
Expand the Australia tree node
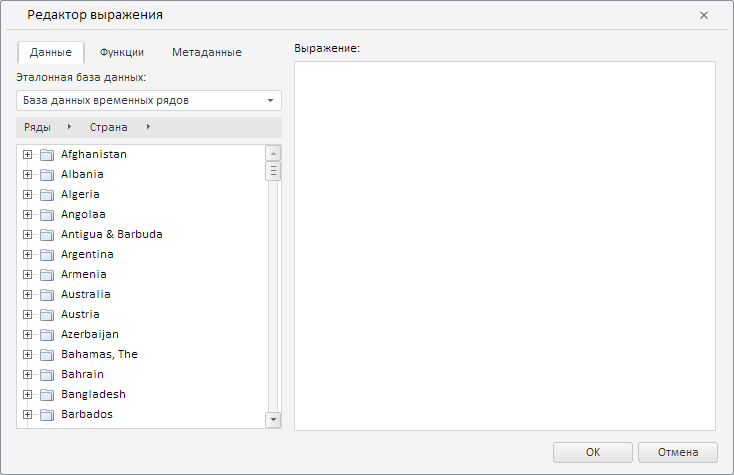28,295
